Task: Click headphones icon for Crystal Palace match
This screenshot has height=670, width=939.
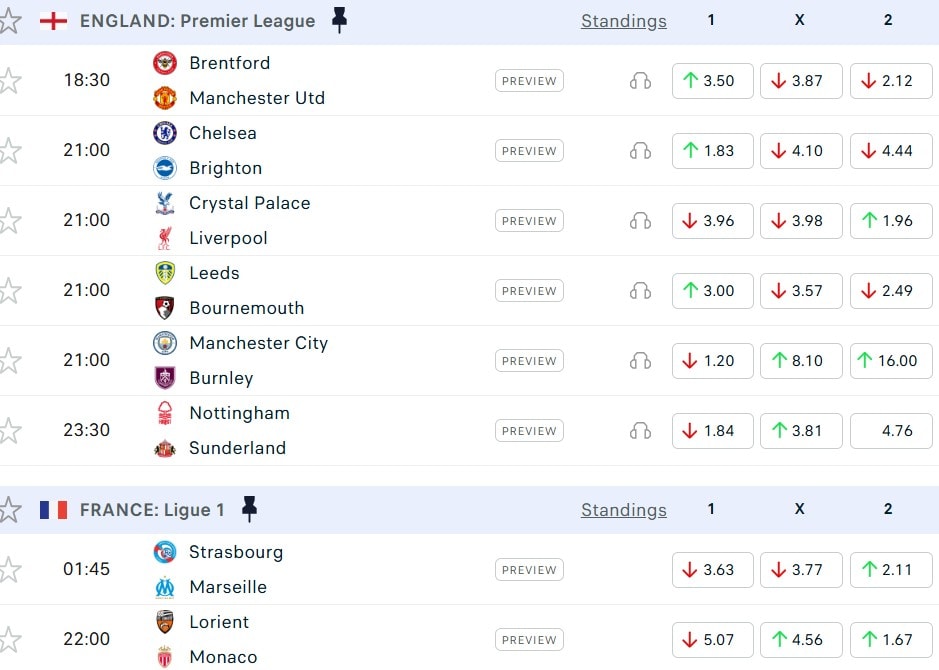Action: pos(640,221)
